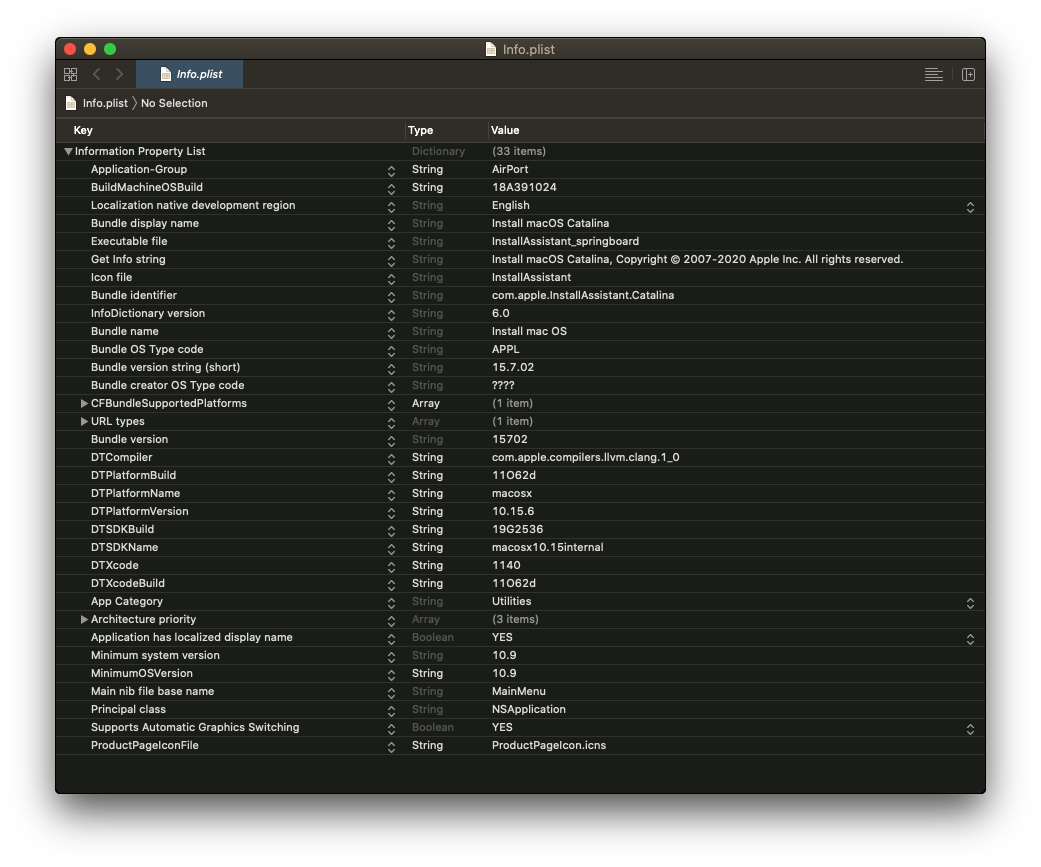This screenshot has height=867, width=1041.
Task: Click No Selection in breadcrumb bar
Action: click(174, 103)
